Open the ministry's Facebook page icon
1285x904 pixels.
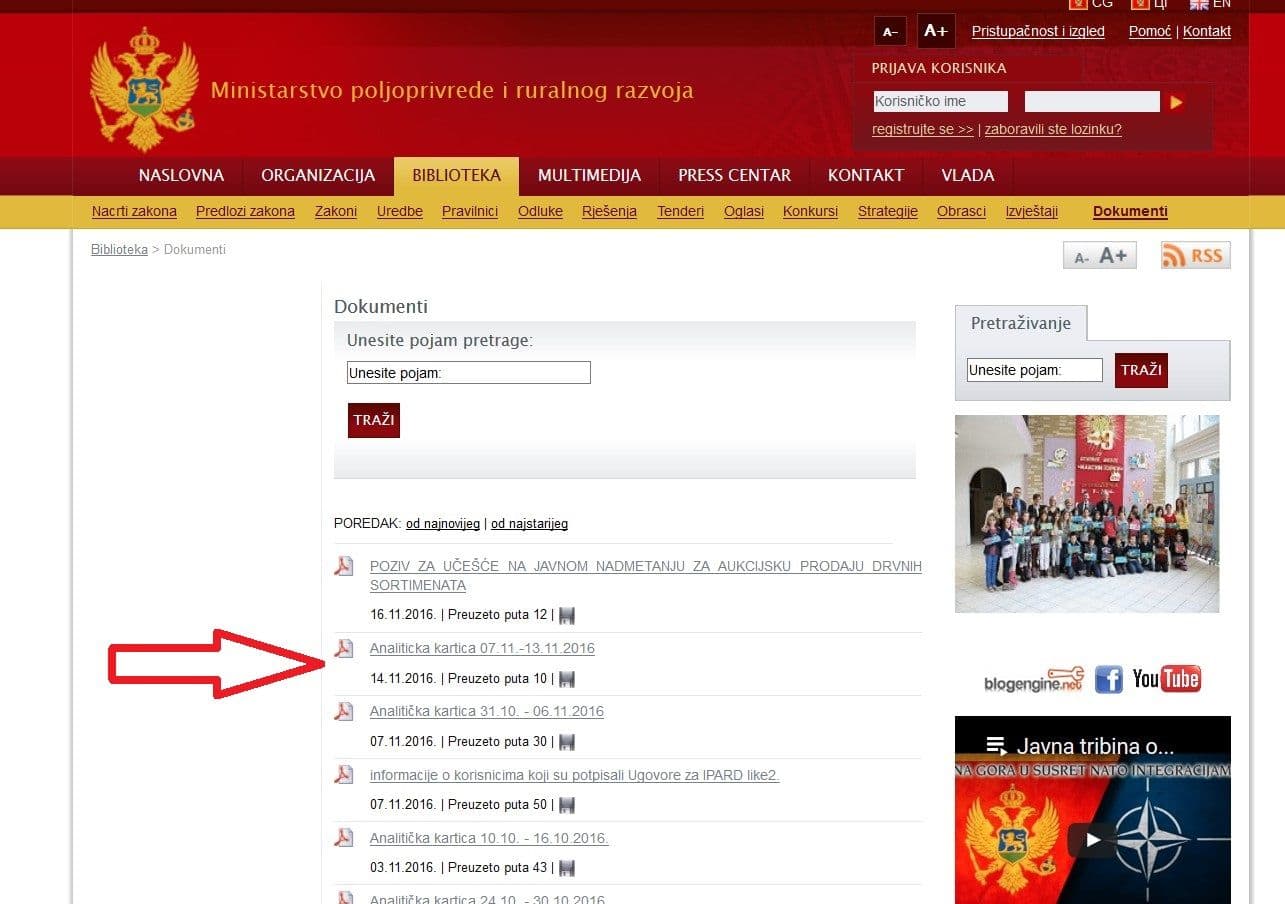pyautogui.click(x=1109, y=679)
